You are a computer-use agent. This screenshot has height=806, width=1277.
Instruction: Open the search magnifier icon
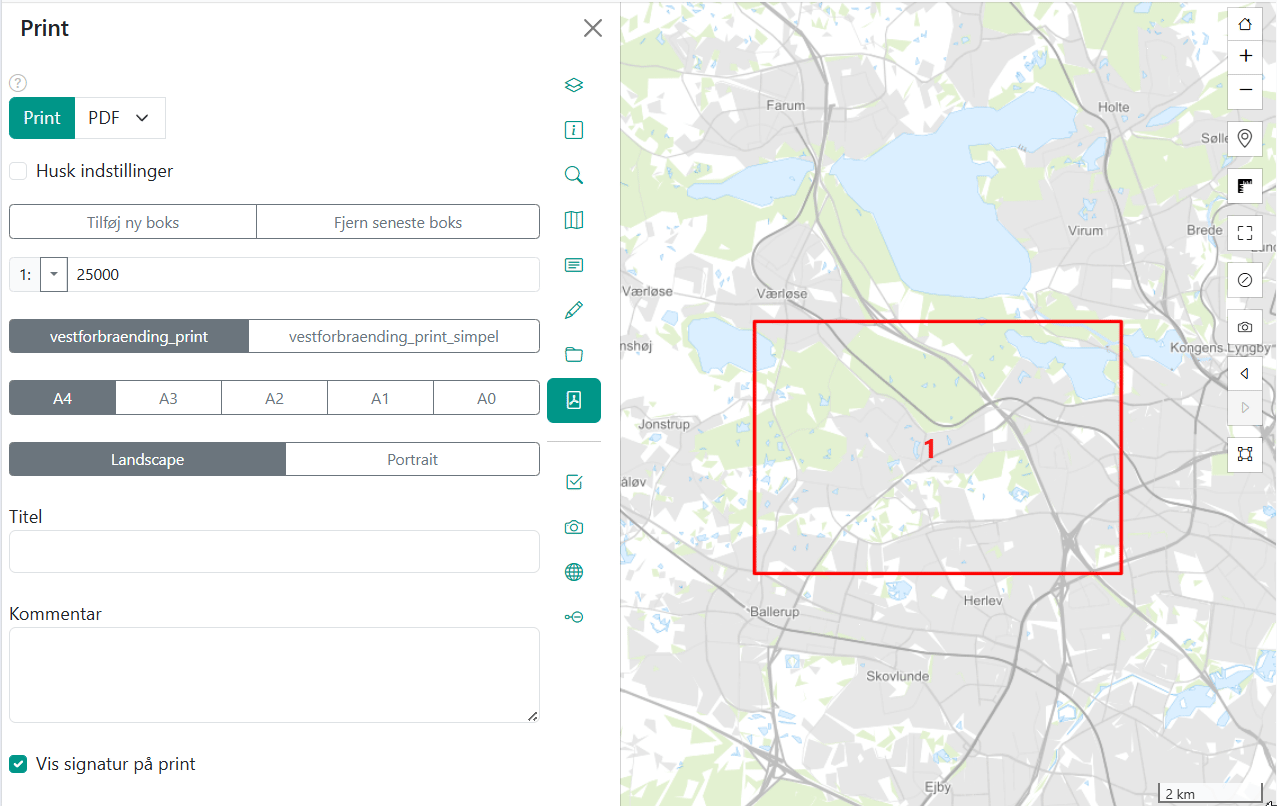[573, 175]
